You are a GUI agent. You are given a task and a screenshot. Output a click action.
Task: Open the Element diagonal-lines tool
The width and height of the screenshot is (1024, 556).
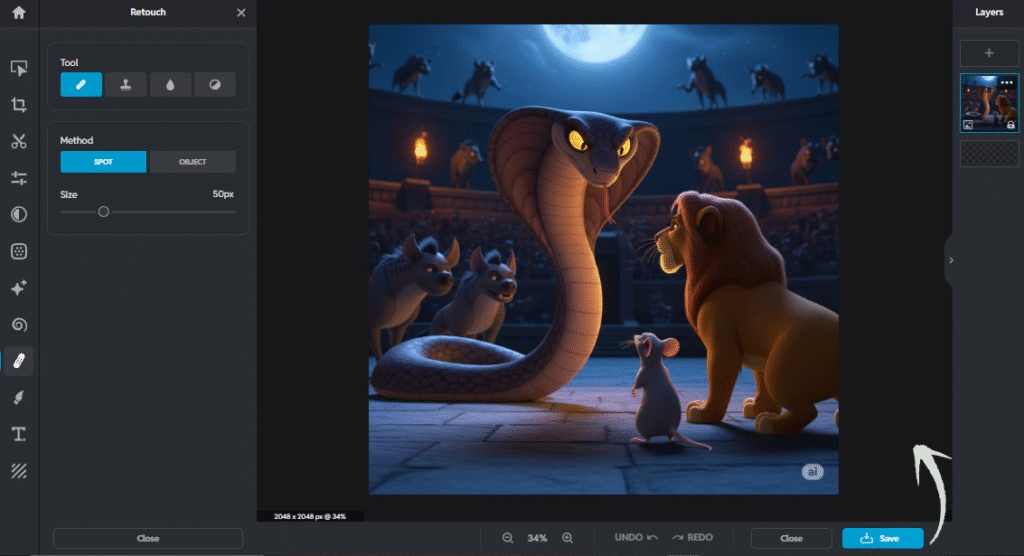(19, 470)
